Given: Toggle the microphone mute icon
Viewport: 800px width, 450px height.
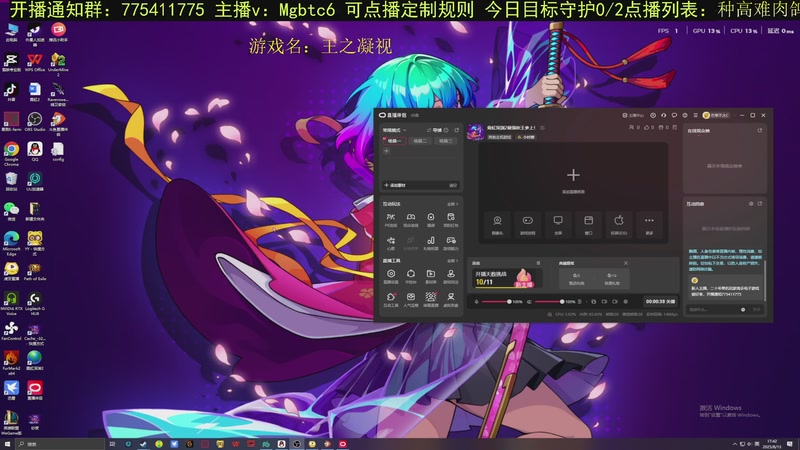Looking at the screenshot, I should point(477,302).
